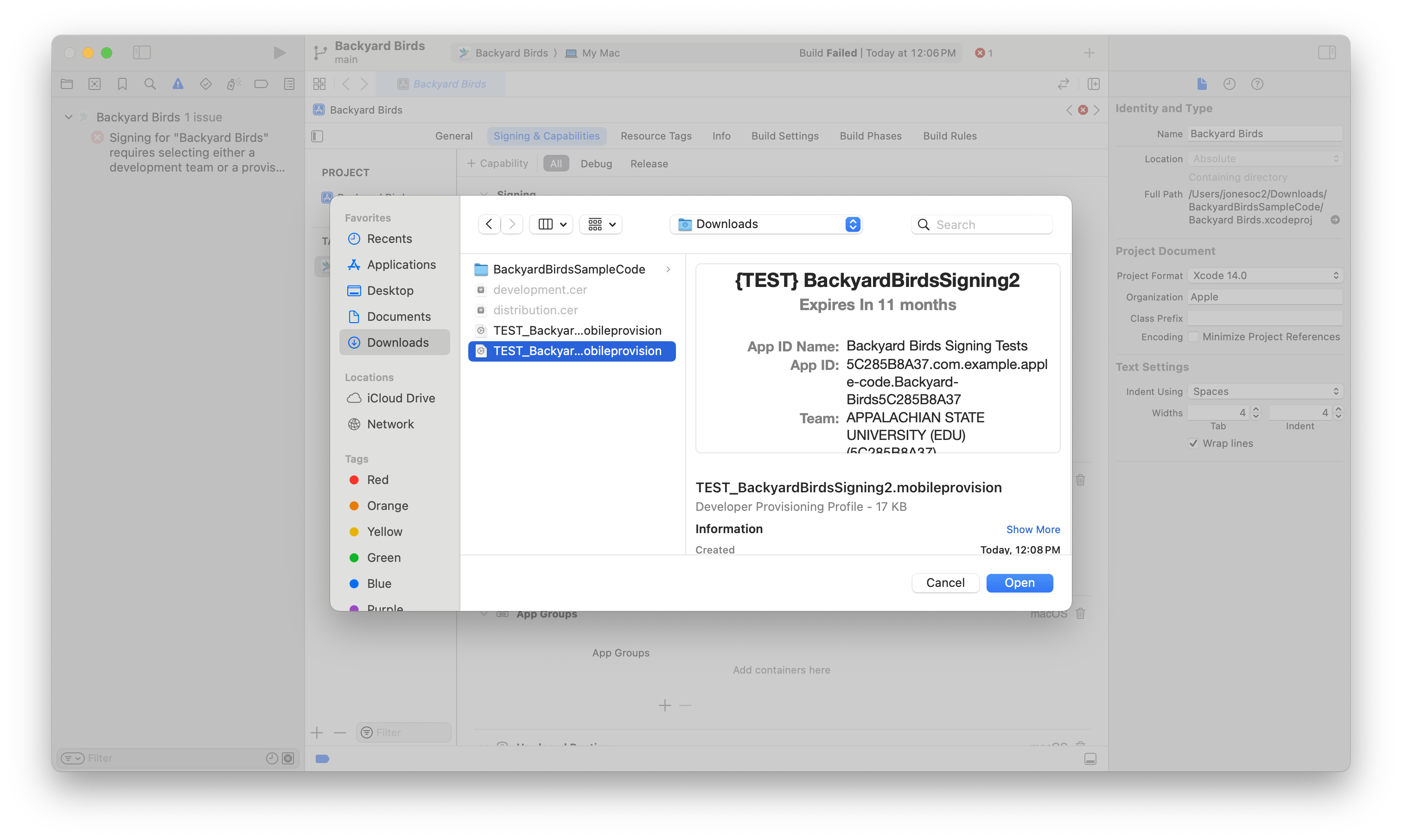The image size is (1402, 840).
Task: Toggle the navigator sidebar icon in Xcode
Action: click(x=141, y=53)
